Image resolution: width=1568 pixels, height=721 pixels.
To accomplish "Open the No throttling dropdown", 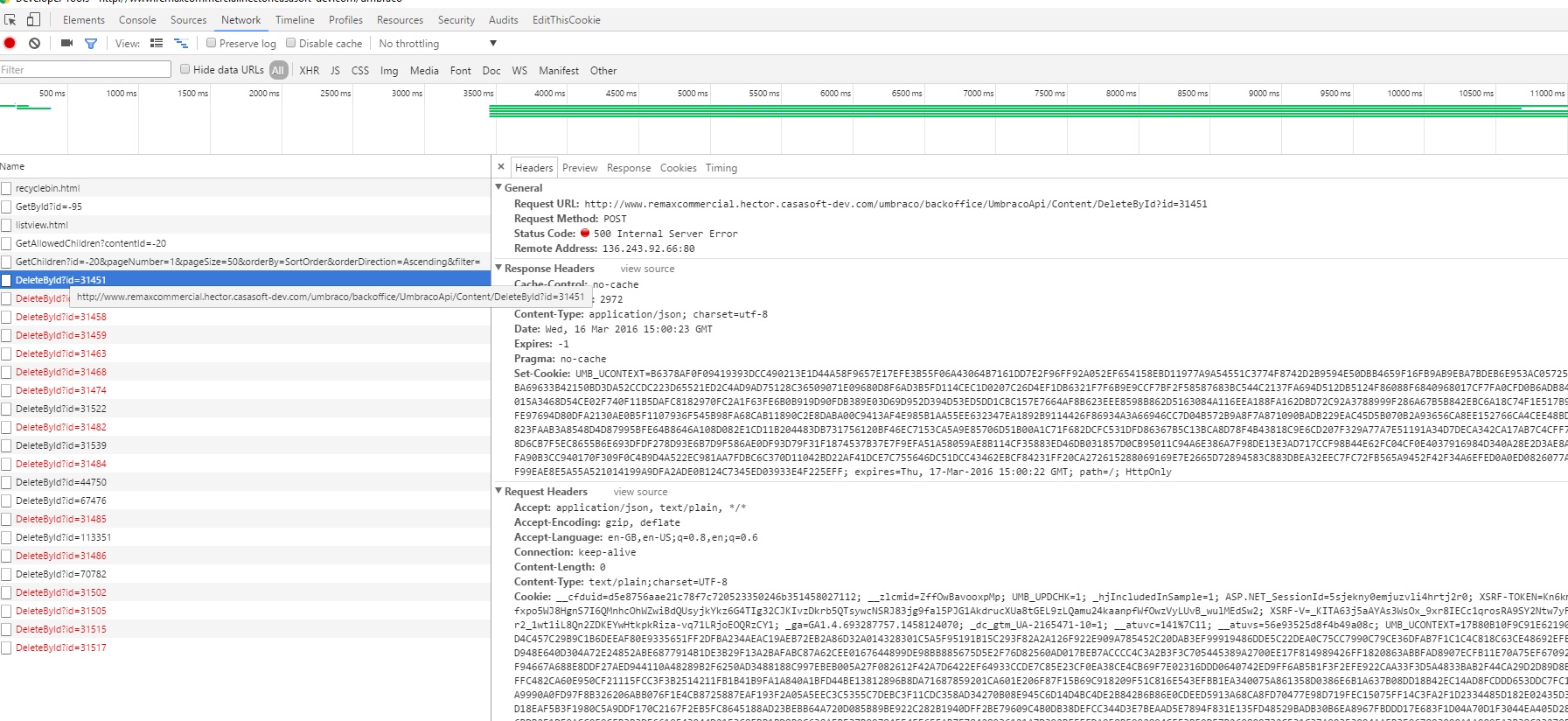I will [437, 44].
